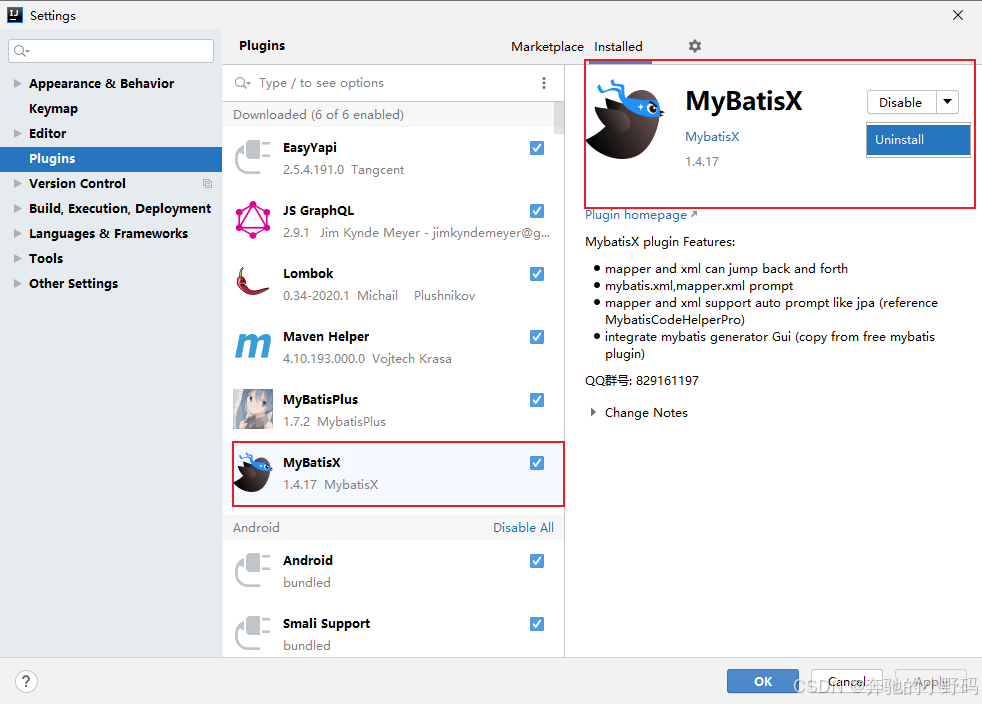Click the MyBatisPlus avatar icon
Image resolution: width=982 pixels, height=704 pixels.
[x=252, y=408]
